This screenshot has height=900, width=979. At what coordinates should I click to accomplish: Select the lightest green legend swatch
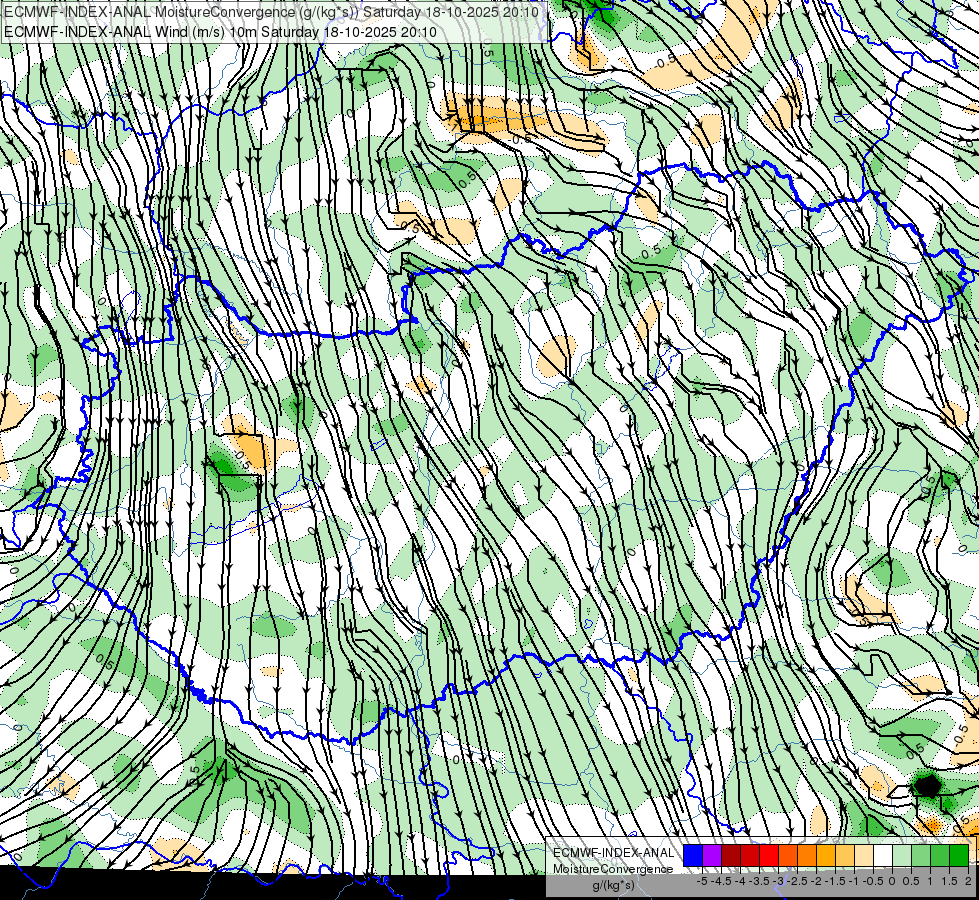902,855
